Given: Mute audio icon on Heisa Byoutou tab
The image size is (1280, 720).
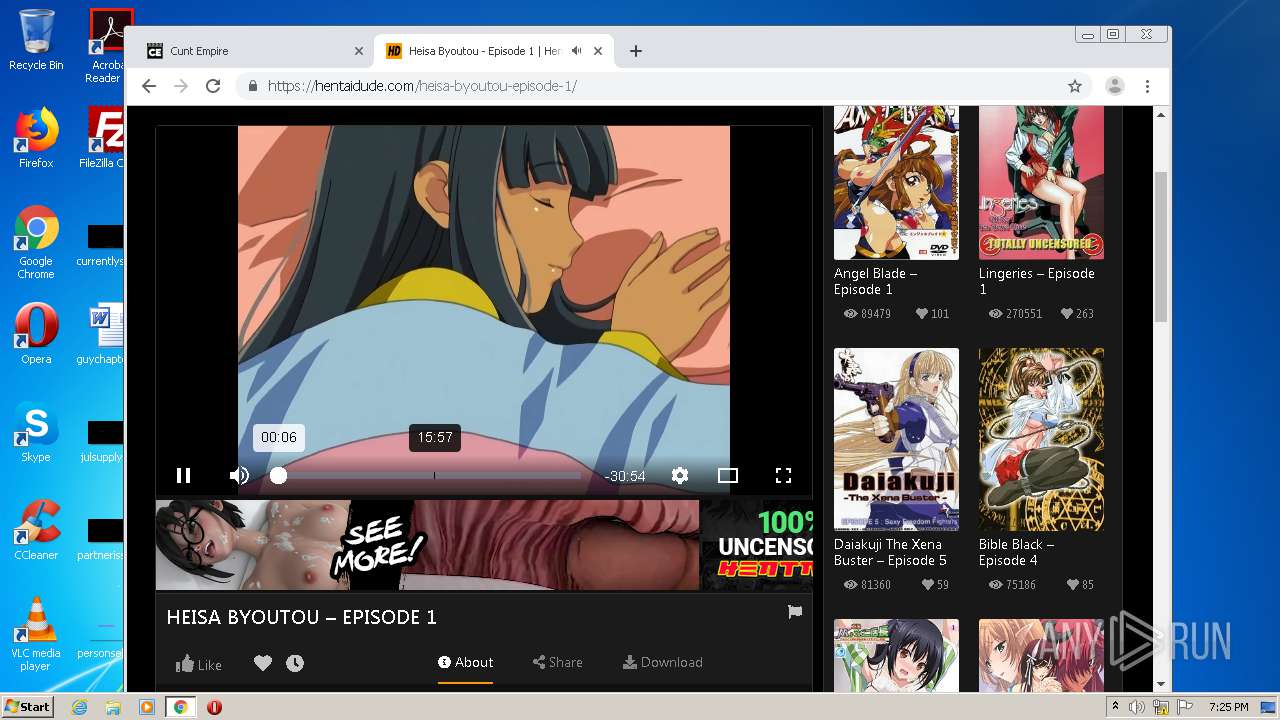Looking at the screenshot, I should click(x=576, y=51).
